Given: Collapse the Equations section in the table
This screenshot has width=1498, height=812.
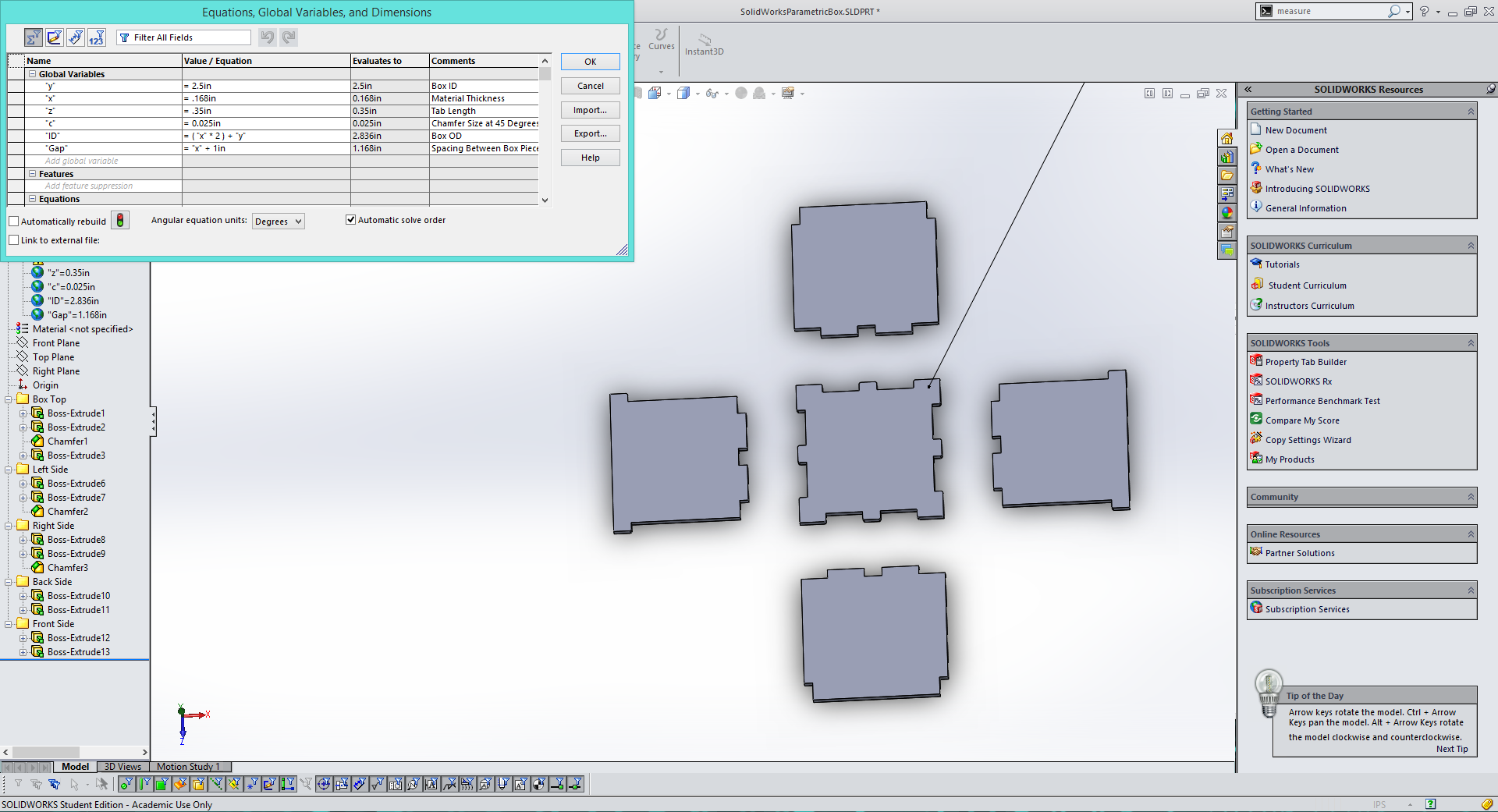Looking at the screenshot, I should click(33, 199).
